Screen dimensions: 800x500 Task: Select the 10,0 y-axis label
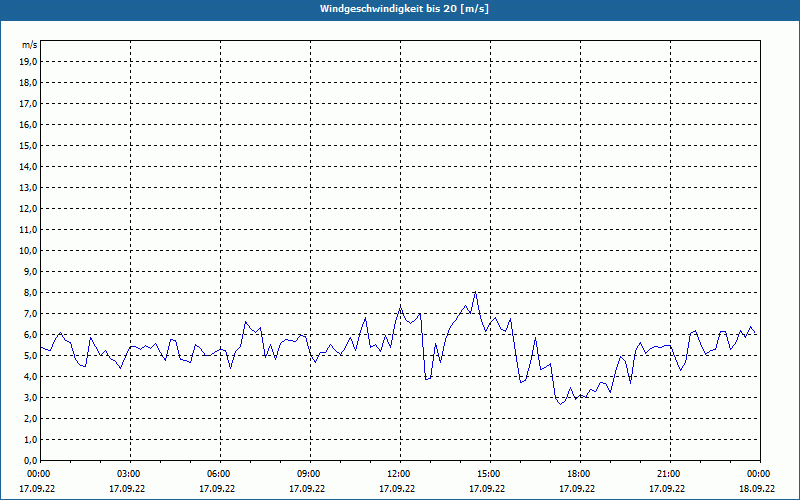pos(29,251)
